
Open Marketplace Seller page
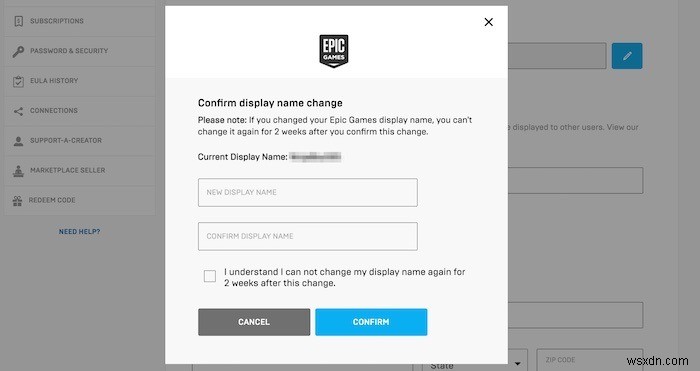80,171
